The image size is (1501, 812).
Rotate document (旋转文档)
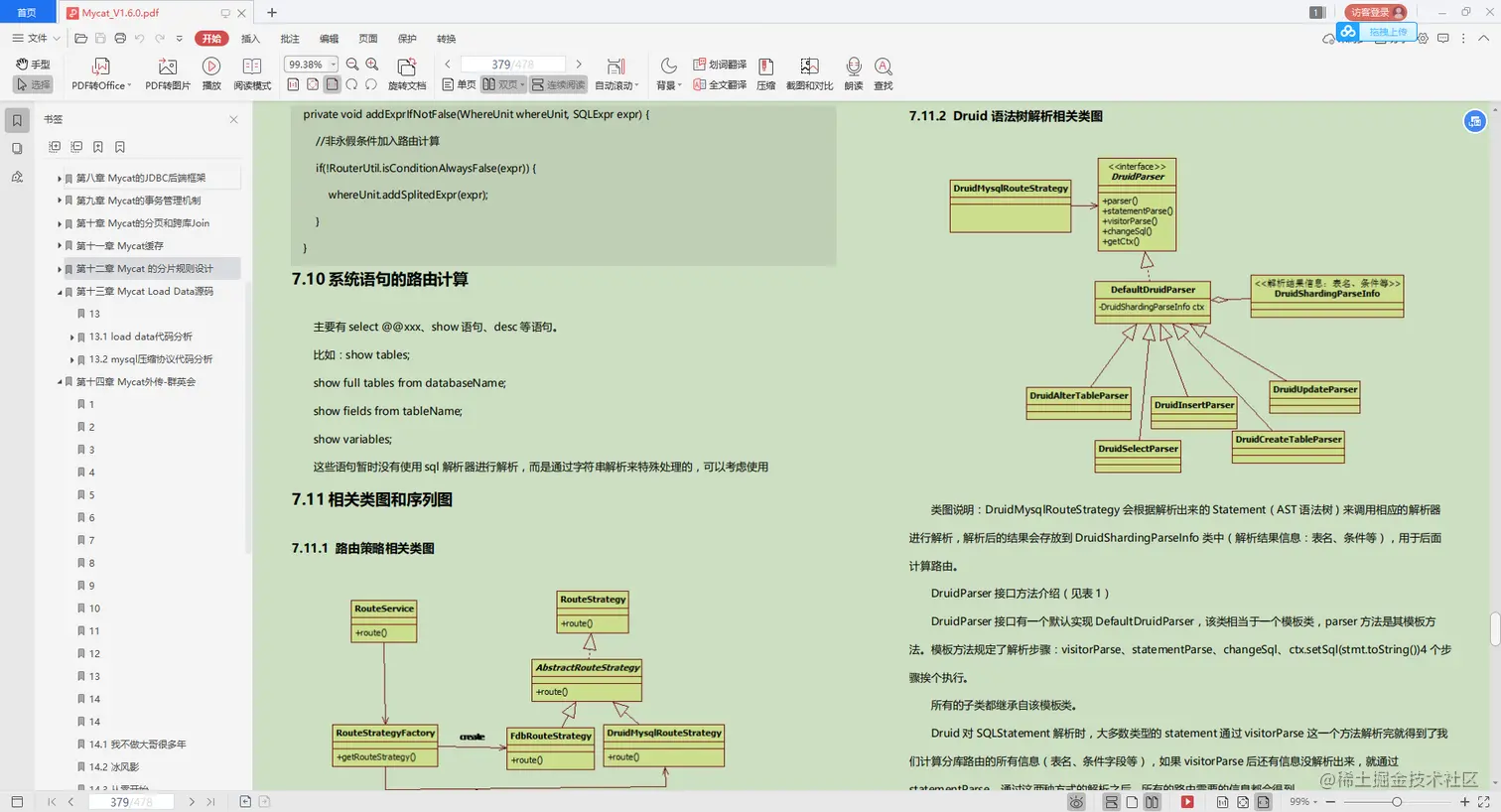click(x=407, y=74)
